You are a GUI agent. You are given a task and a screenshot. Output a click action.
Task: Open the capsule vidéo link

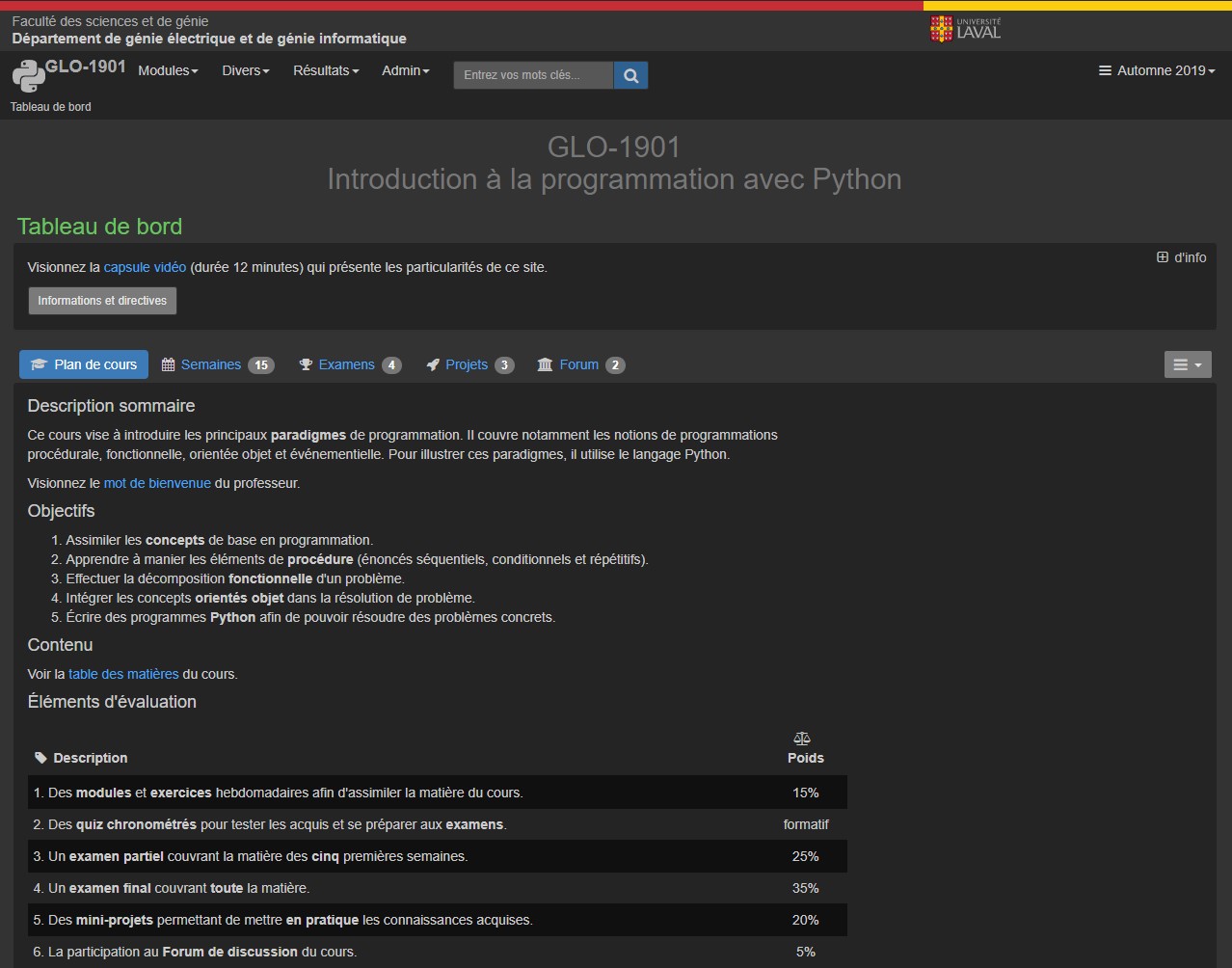pyautogui.click(x=145, y=267)
